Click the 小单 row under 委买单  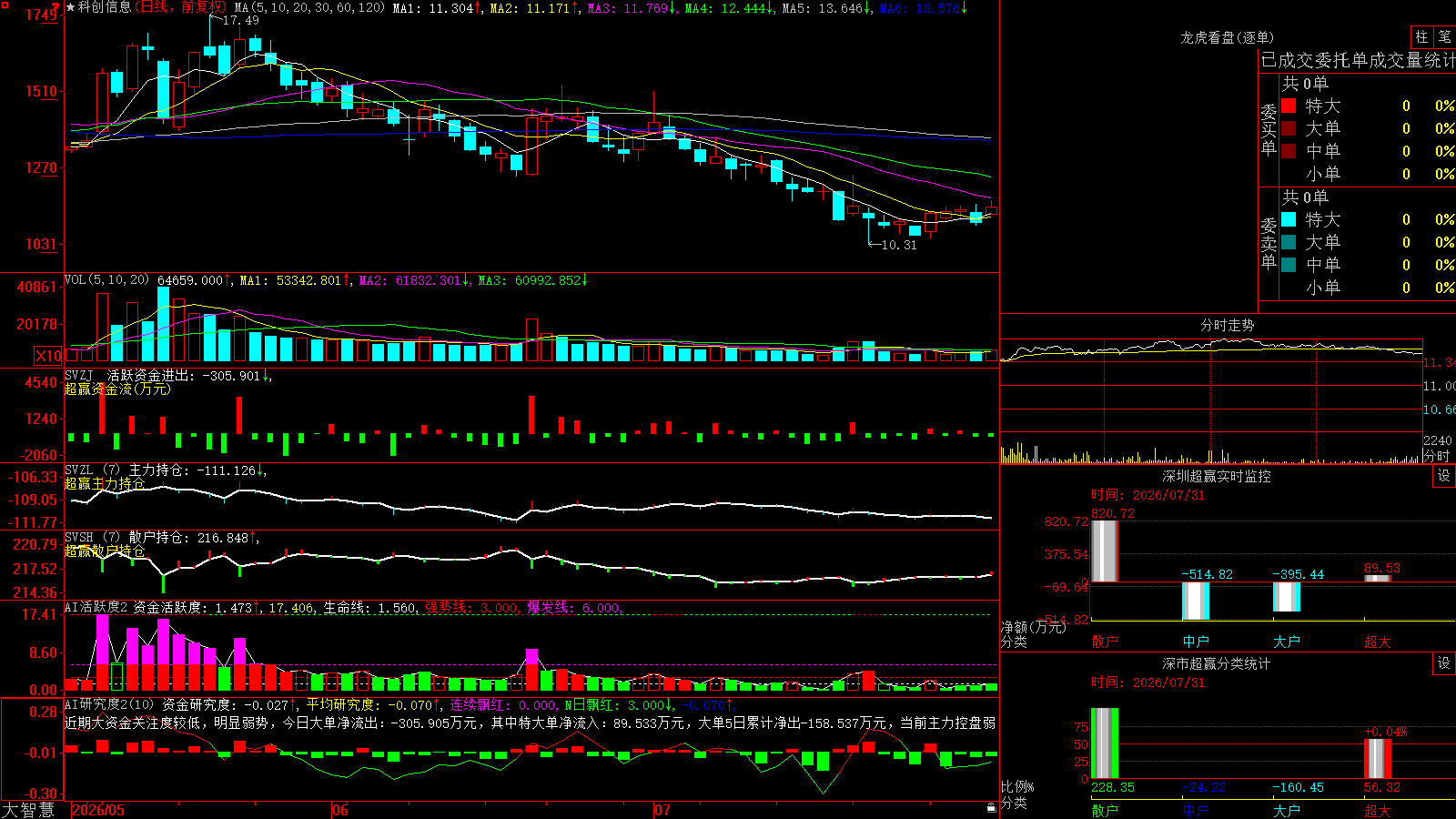[1368, 174]
